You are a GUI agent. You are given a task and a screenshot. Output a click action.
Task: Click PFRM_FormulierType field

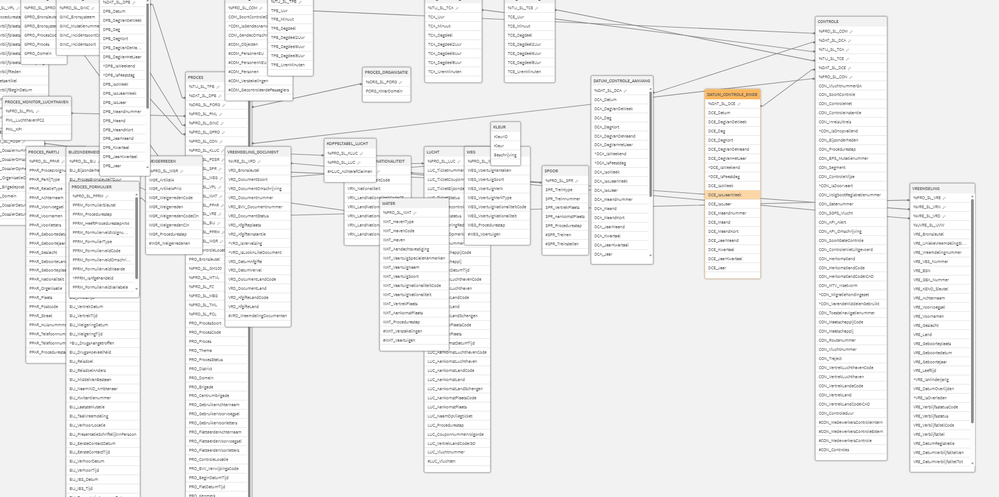pos(103,241)
